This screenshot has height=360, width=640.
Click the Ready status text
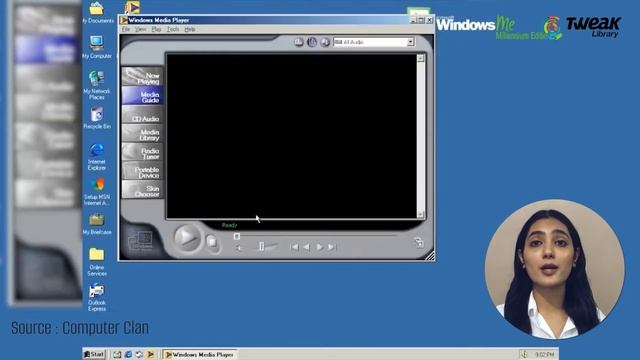(229, 225)
